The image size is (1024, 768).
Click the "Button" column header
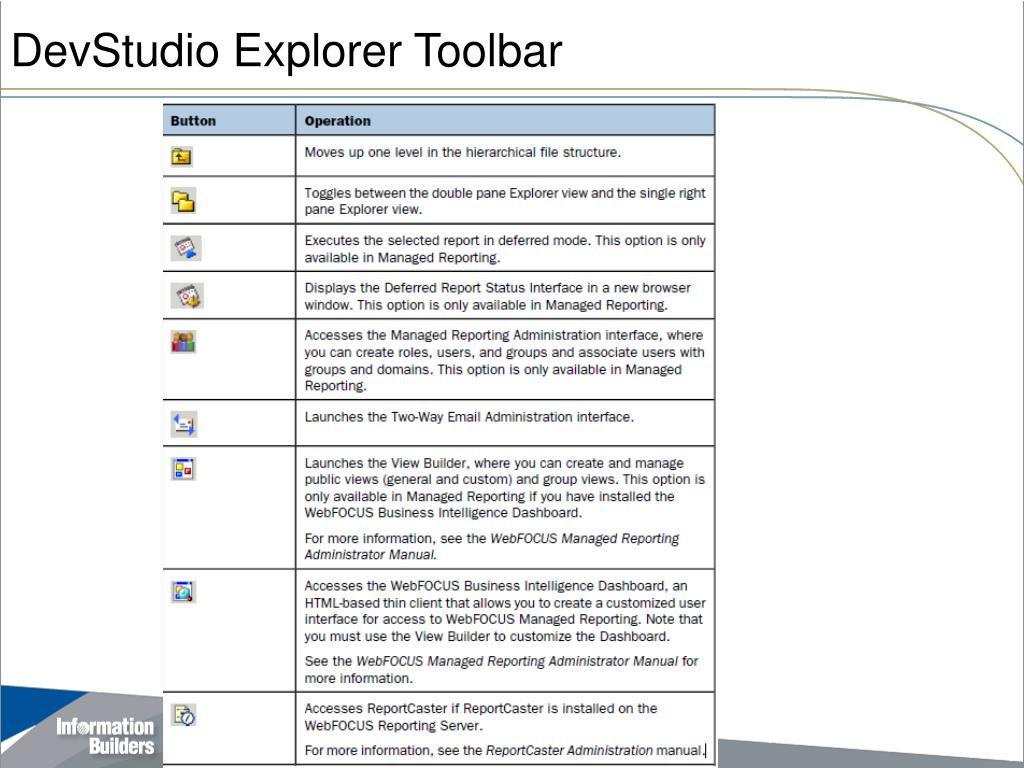(x=193, y=121)
